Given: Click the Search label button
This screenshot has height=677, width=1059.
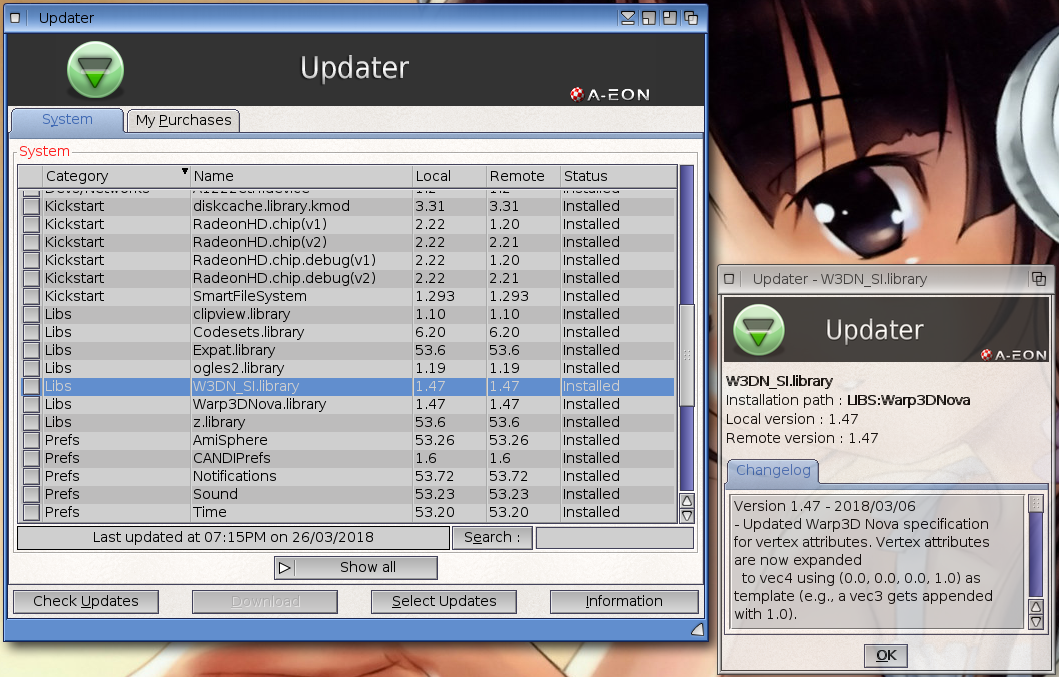Looking at the screenshot, I should click(x=492, y=538).
